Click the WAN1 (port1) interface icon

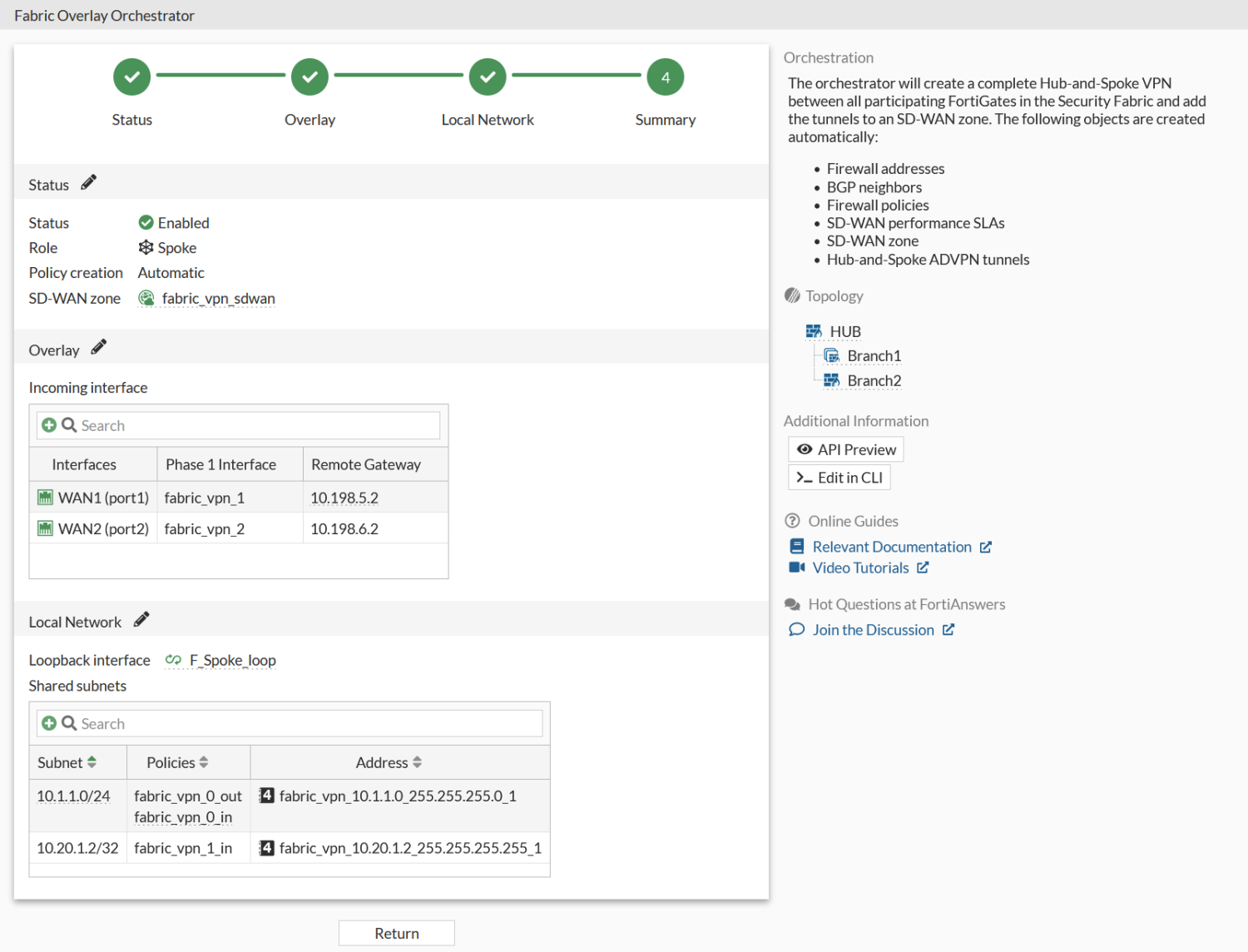[x=45, y=497]
